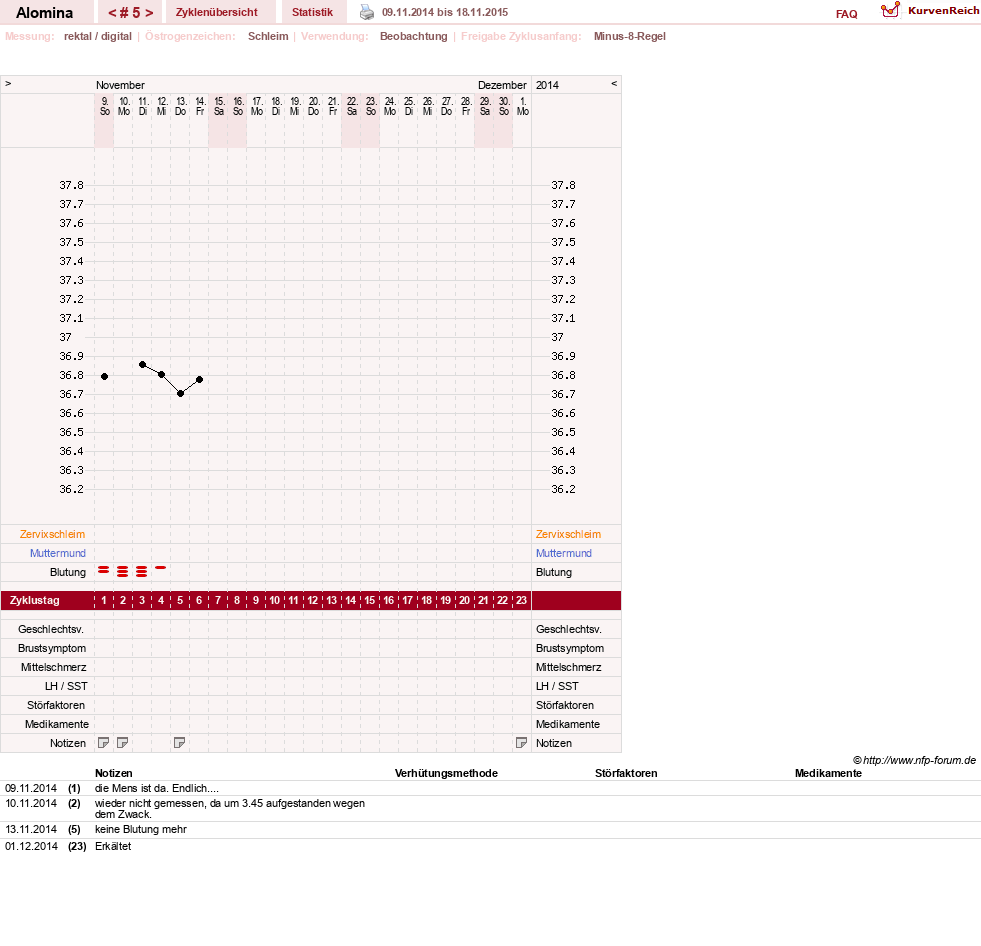This screenshot has width=981, height=946.
Task: Open the FAQ link
Action: (846, 14)
